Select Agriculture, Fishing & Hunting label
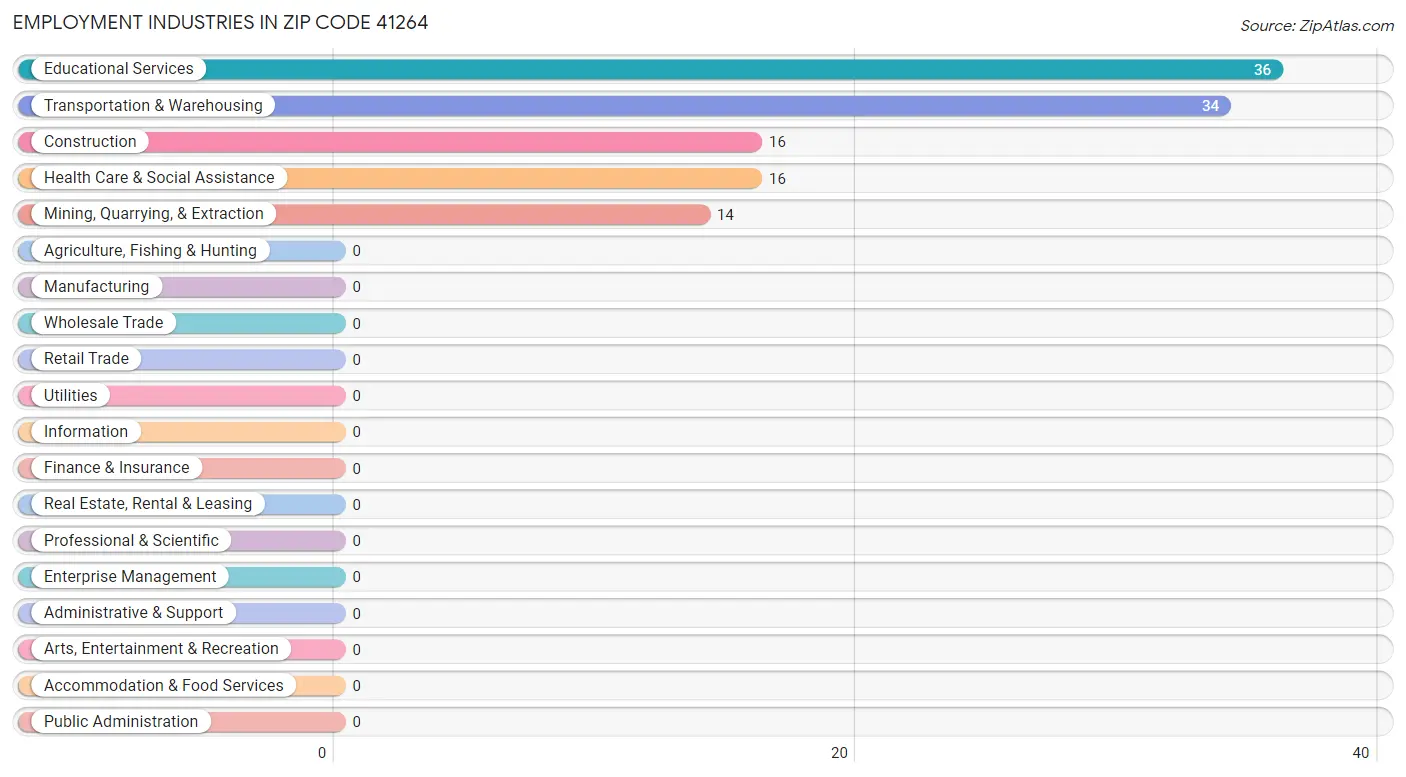1406x777 pixels. click(x=150, y=250)
